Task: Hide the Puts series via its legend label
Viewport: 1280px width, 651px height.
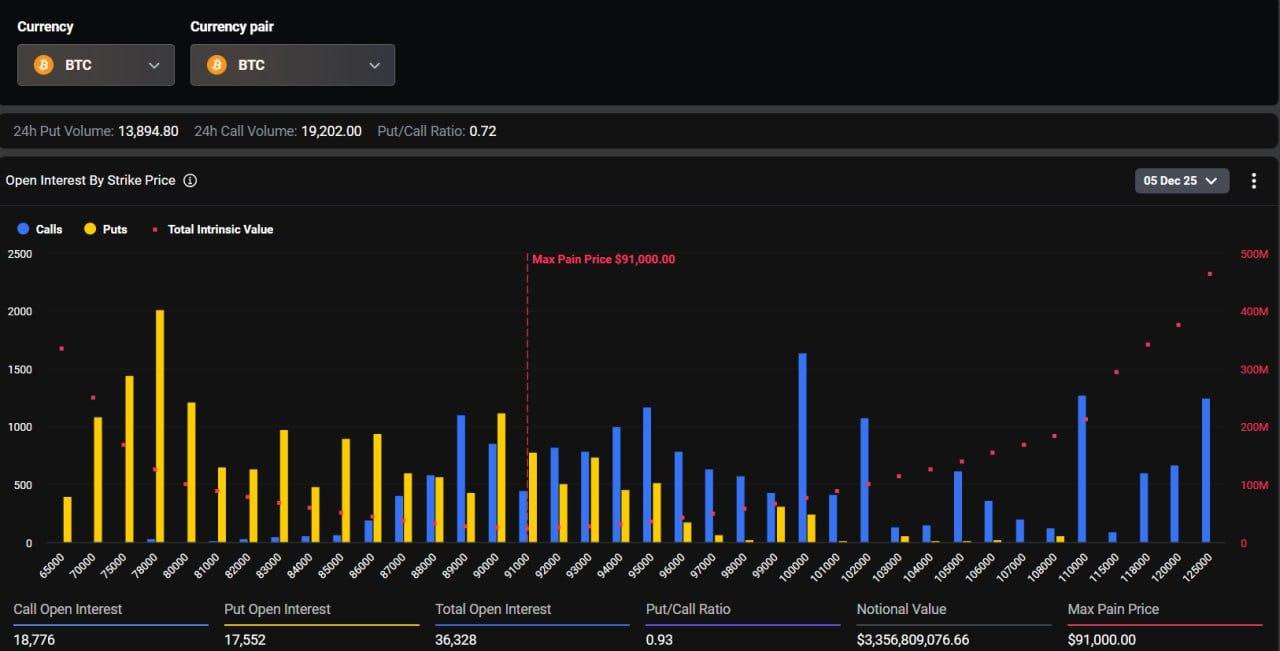Action: [115, 229]
